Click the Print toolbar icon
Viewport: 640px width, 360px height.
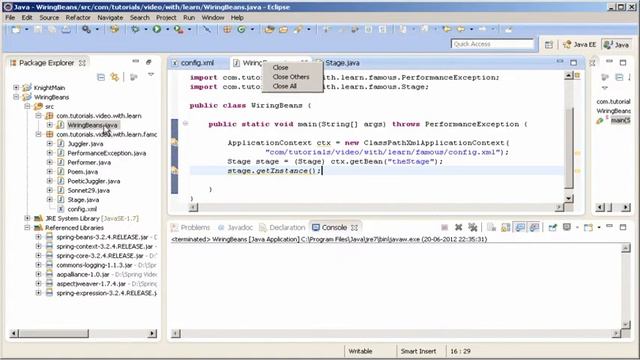point(66,29)
